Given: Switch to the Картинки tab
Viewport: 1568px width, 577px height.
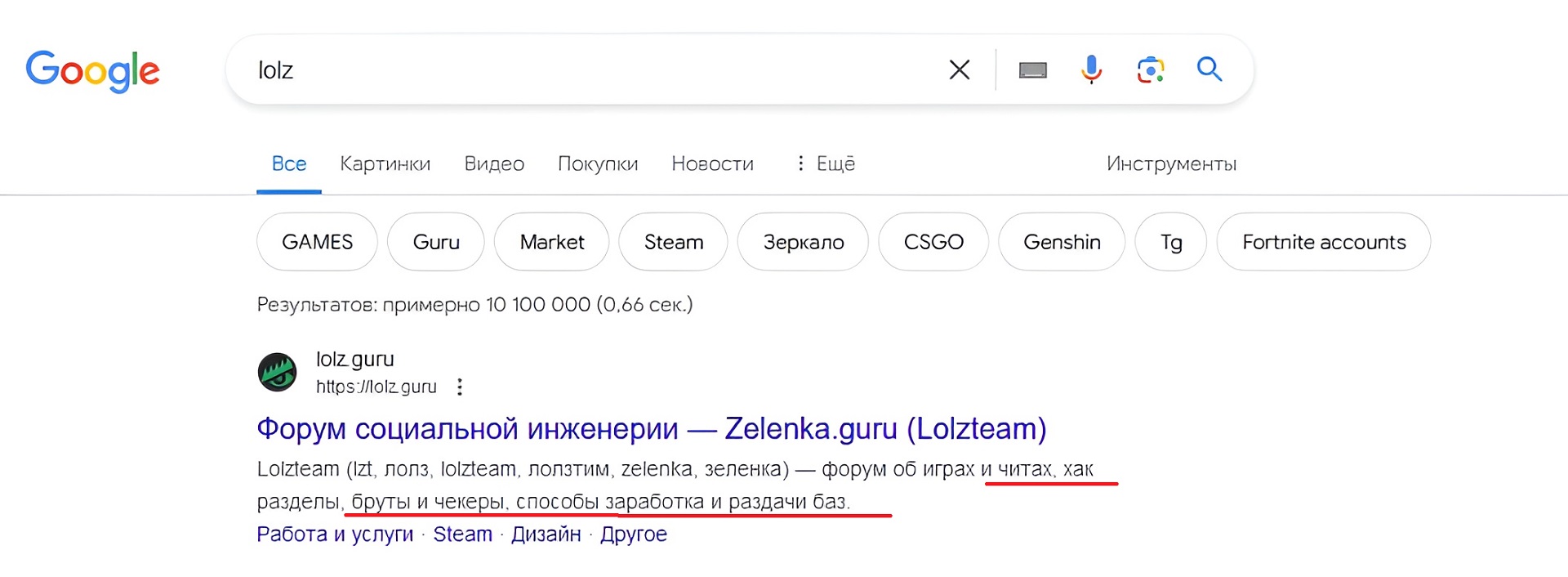Looking at the screenshot, I should 385,163.
